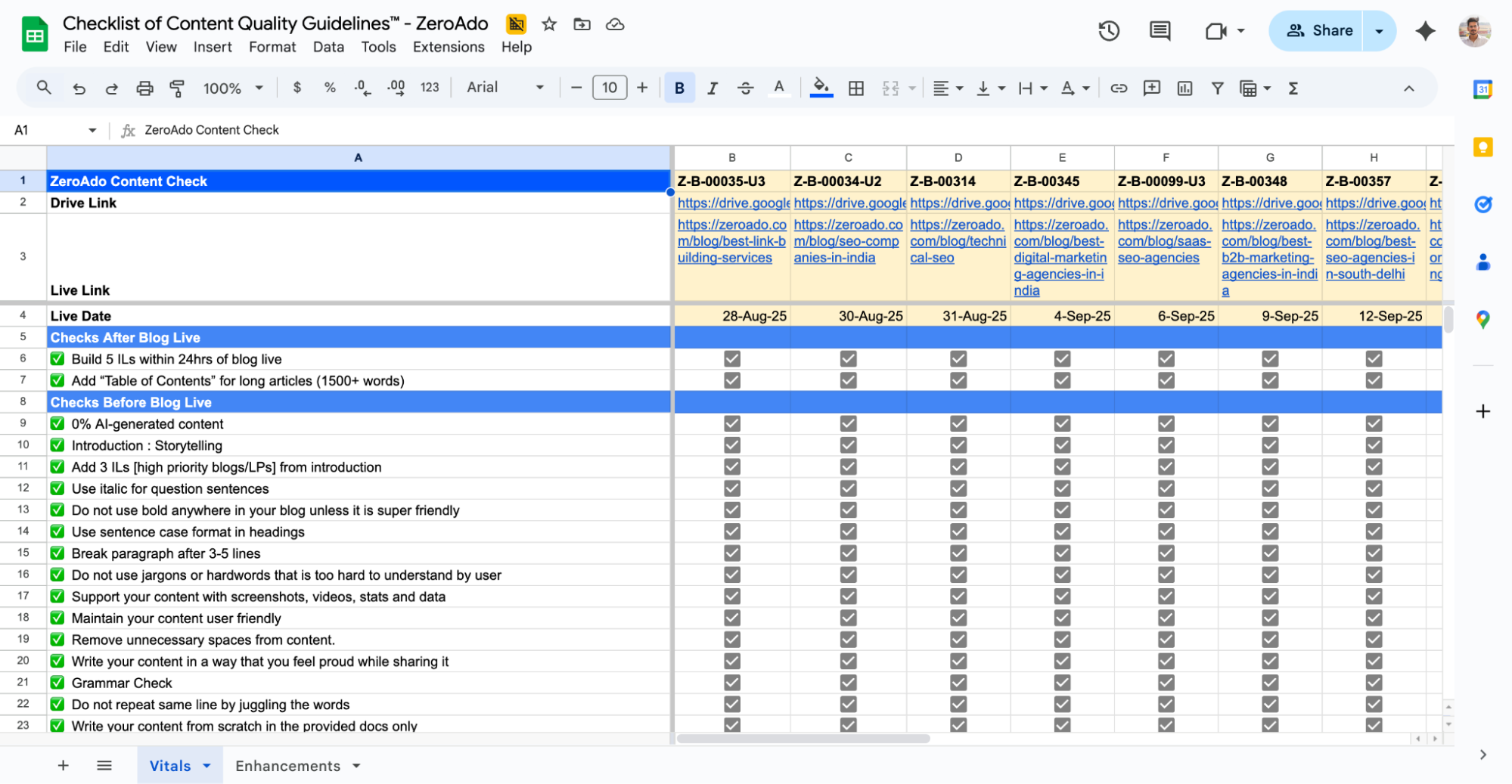Open the Format menu
Screen dimensions: 1512x784
tap(272, 47)
